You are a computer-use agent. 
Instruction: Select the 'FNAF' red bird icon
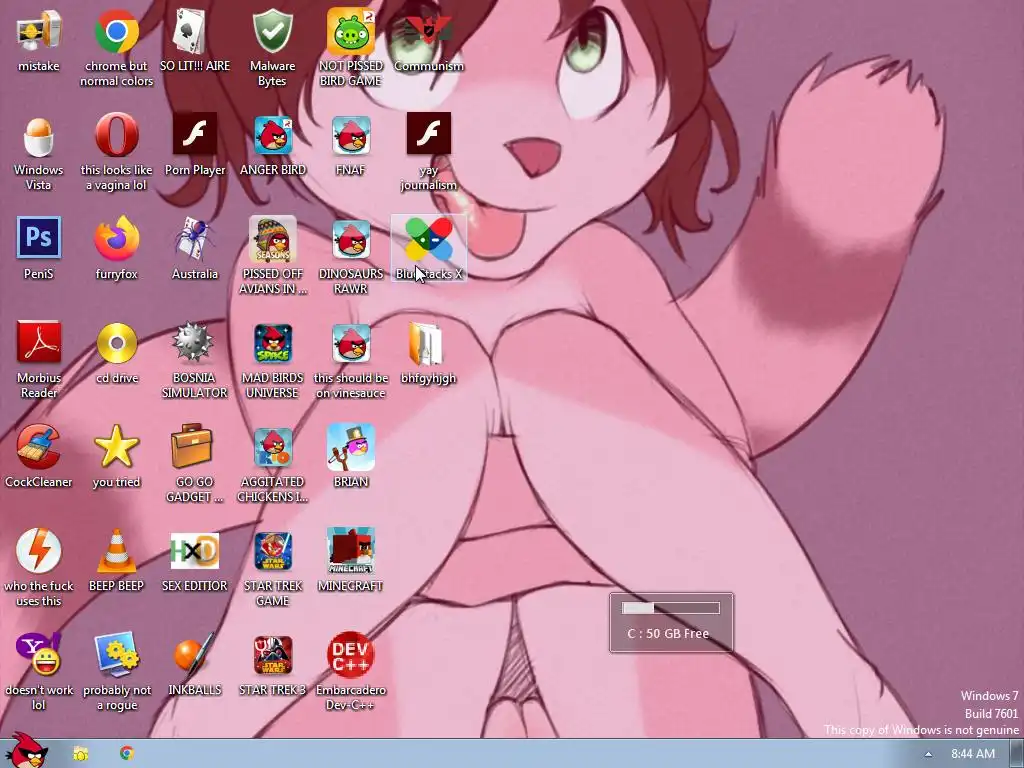(351, 135)
